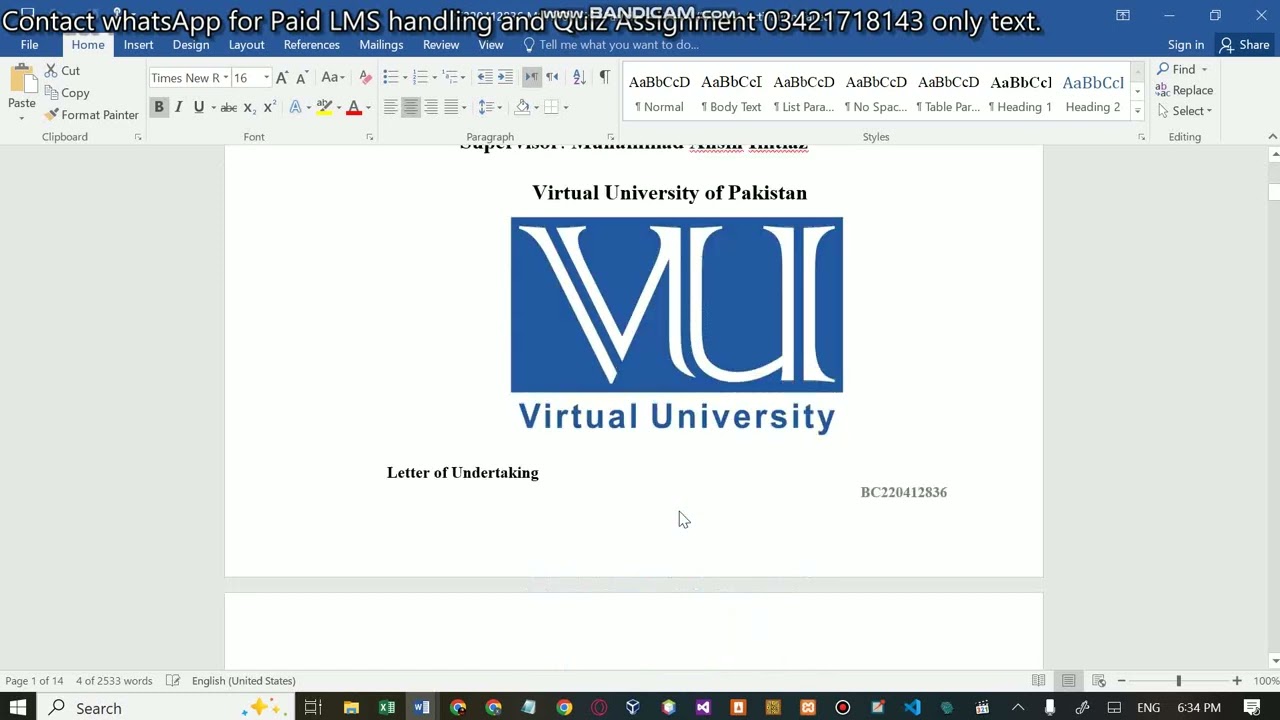Expand the Styles gallery
Viewport: 1280px width, 720px height.
pyautogui.click(x=1137, y=111)
